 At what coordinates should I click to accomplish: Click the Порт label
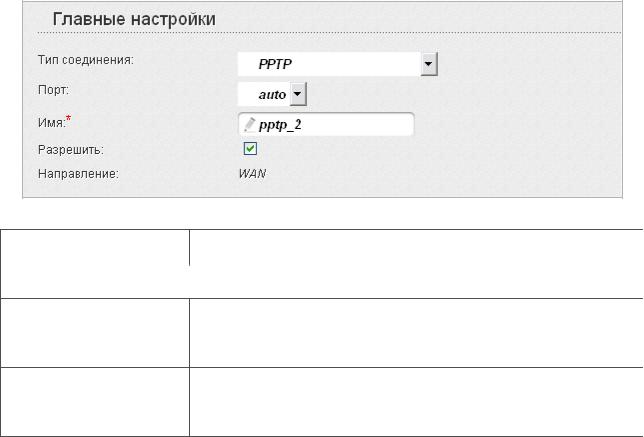tap(53, 90)
